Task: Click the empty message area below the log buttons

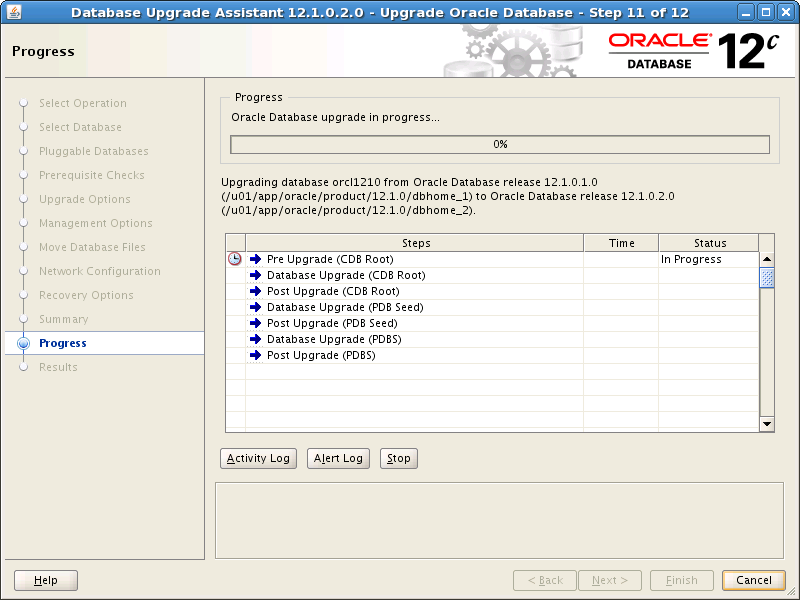Action: (499, 520)
